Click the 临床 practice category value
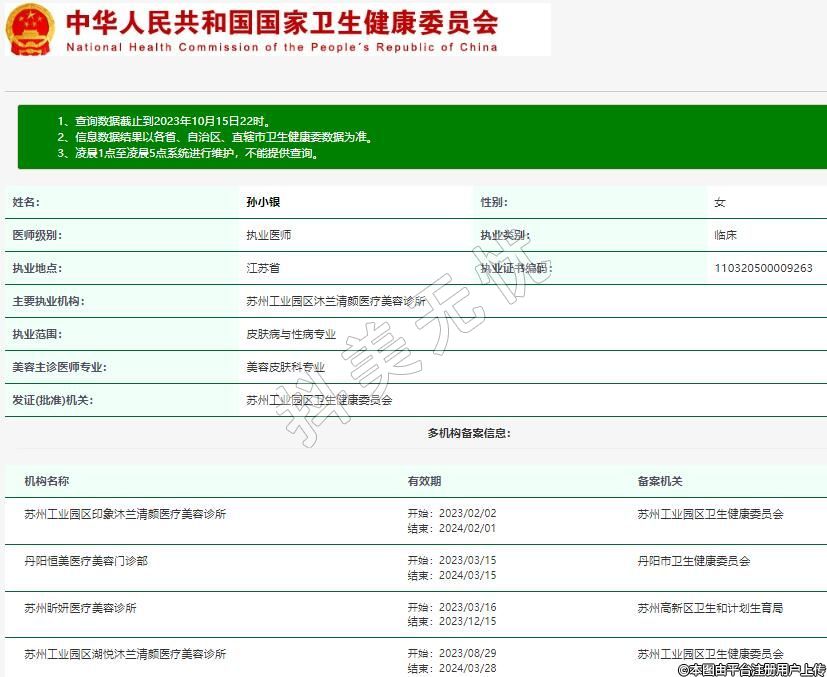Screen dimensions: 827x677 point(725,235)
